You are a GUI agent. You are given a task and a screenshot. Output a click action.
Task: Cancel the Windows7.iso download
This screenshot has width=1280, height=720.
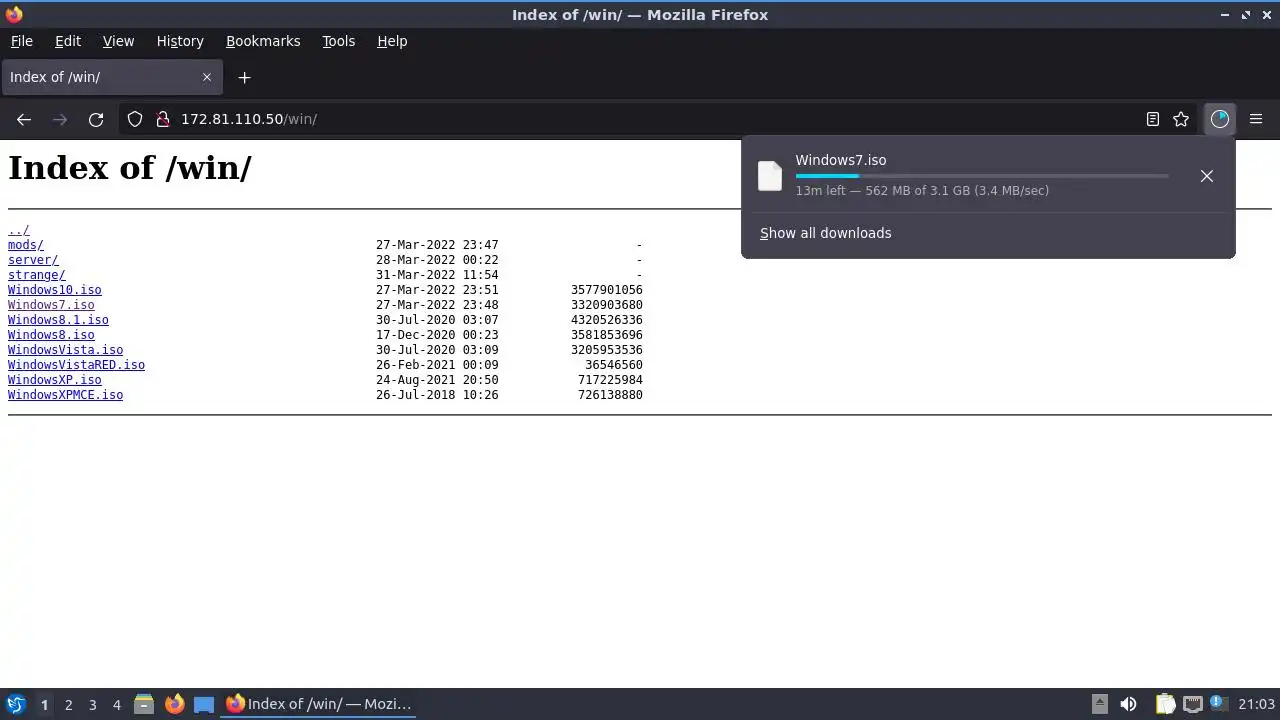pos(1207,176)
